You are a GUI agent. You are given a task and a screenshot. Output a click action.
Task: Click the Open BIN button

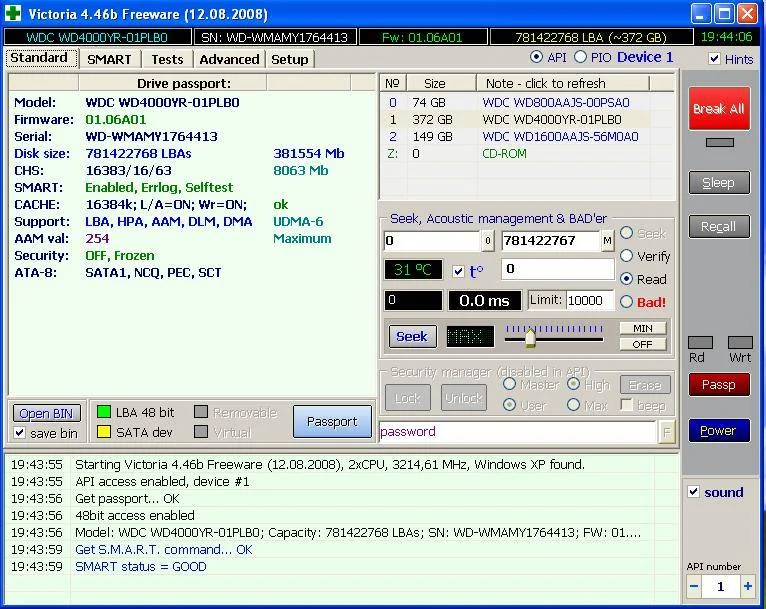point(46,413)
